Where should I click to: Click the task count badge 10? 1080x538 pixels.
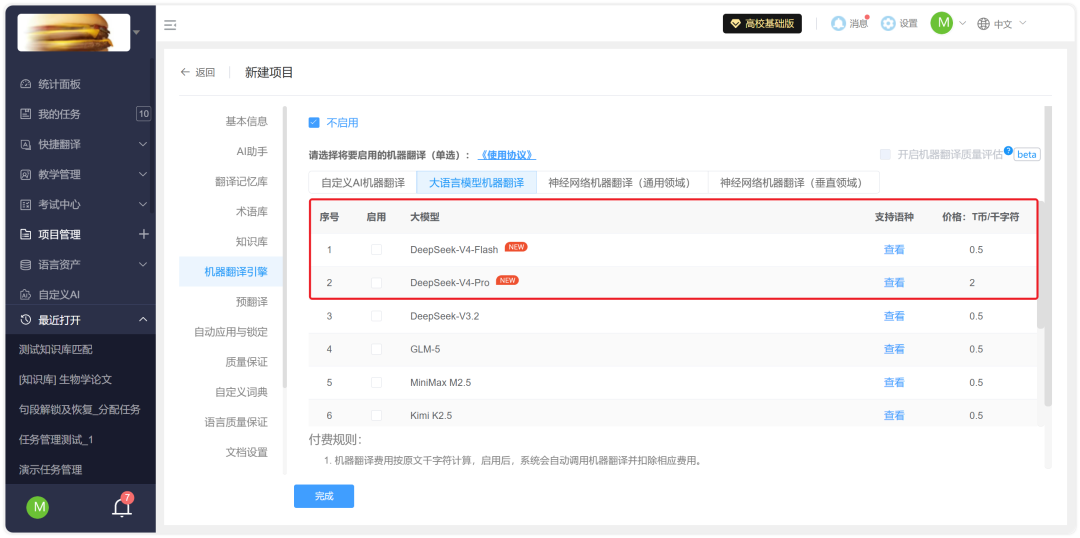pos(143,114)
